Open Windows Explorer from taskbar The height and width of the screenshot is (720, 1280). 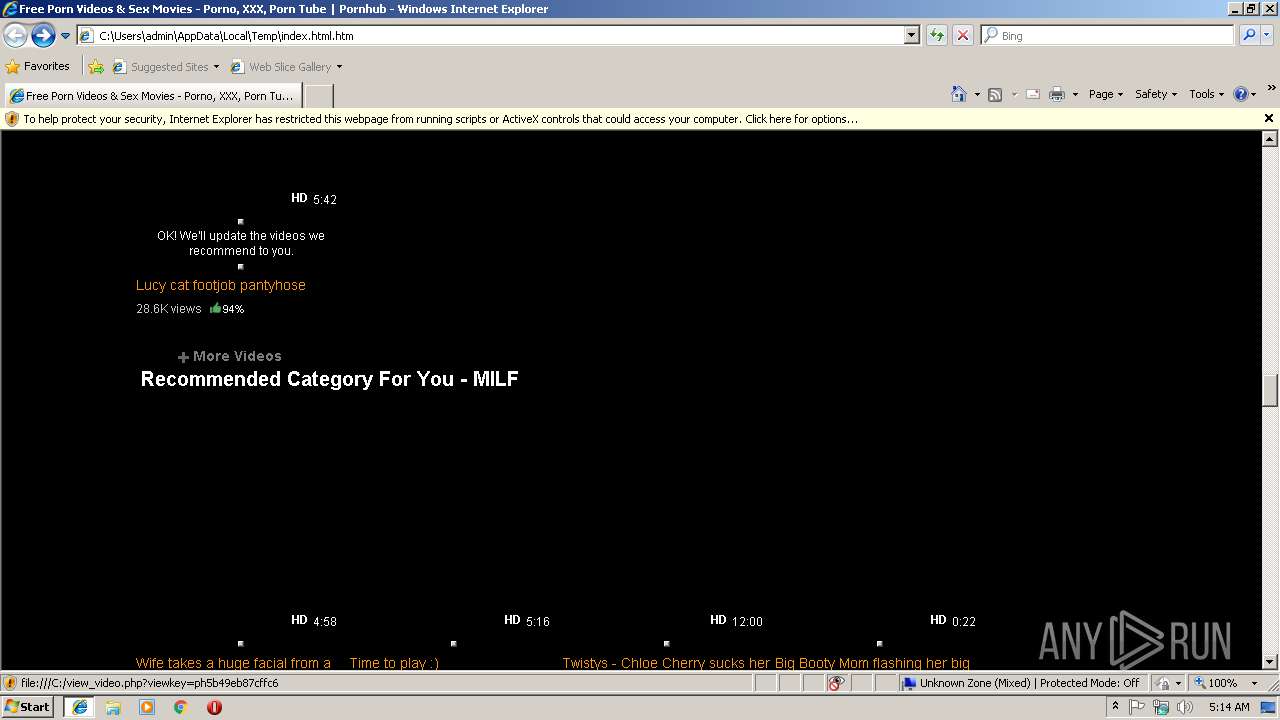pos(113,707)
